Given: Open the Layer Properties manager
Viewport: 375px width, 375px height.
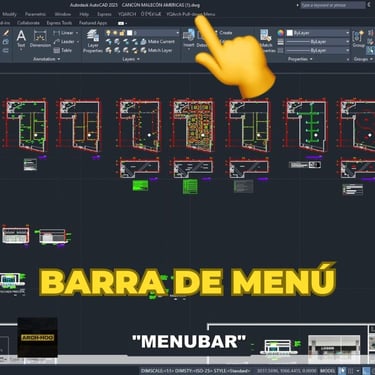Looking at the screenshot, I should pyautogui.click(x=92, y=41).
